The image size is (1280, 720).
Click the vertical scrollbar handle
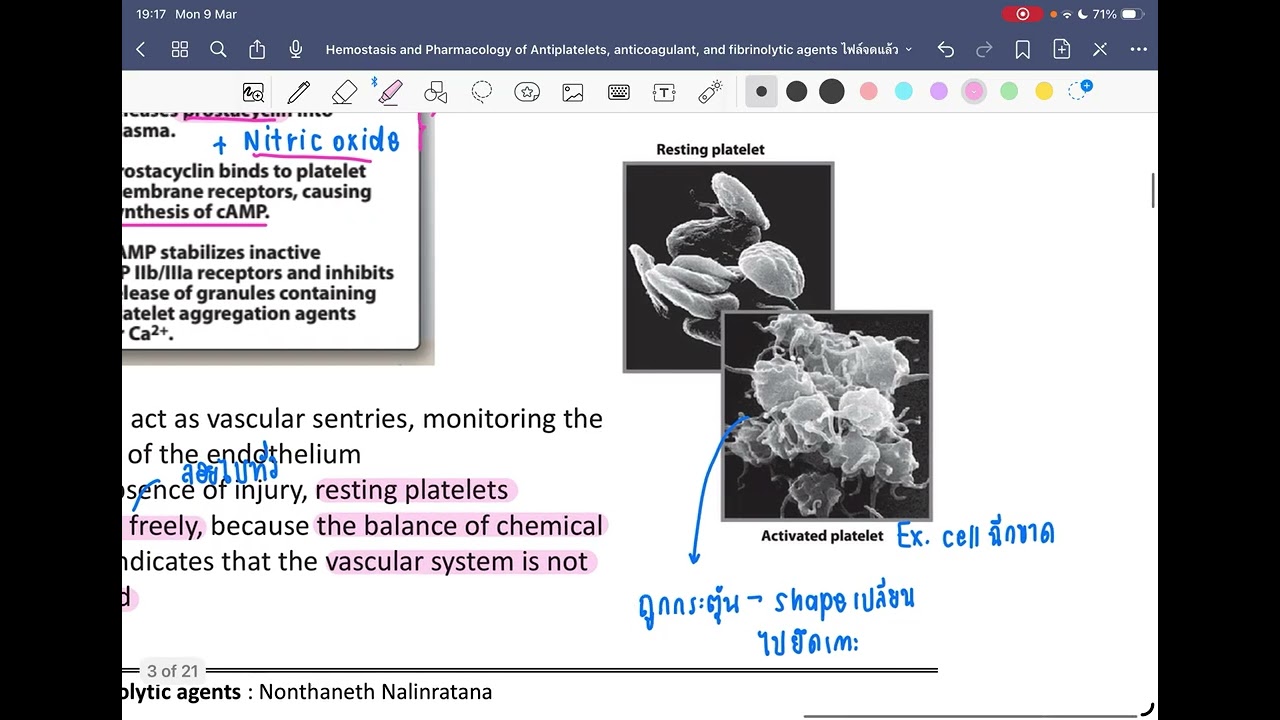coord(1154,190)
